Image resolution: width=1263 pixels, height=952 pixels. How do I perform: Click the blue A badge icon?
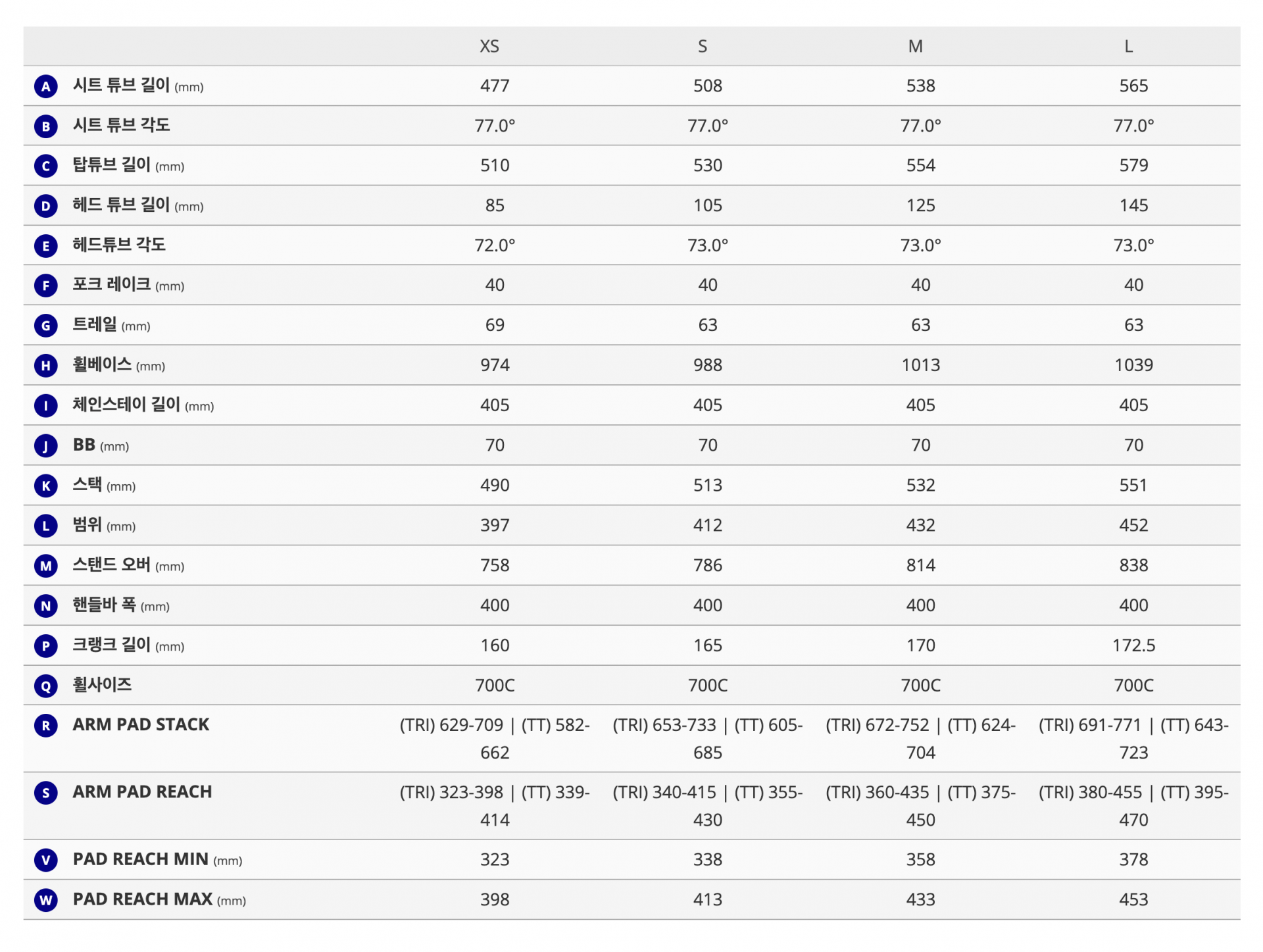pos(46,86)
